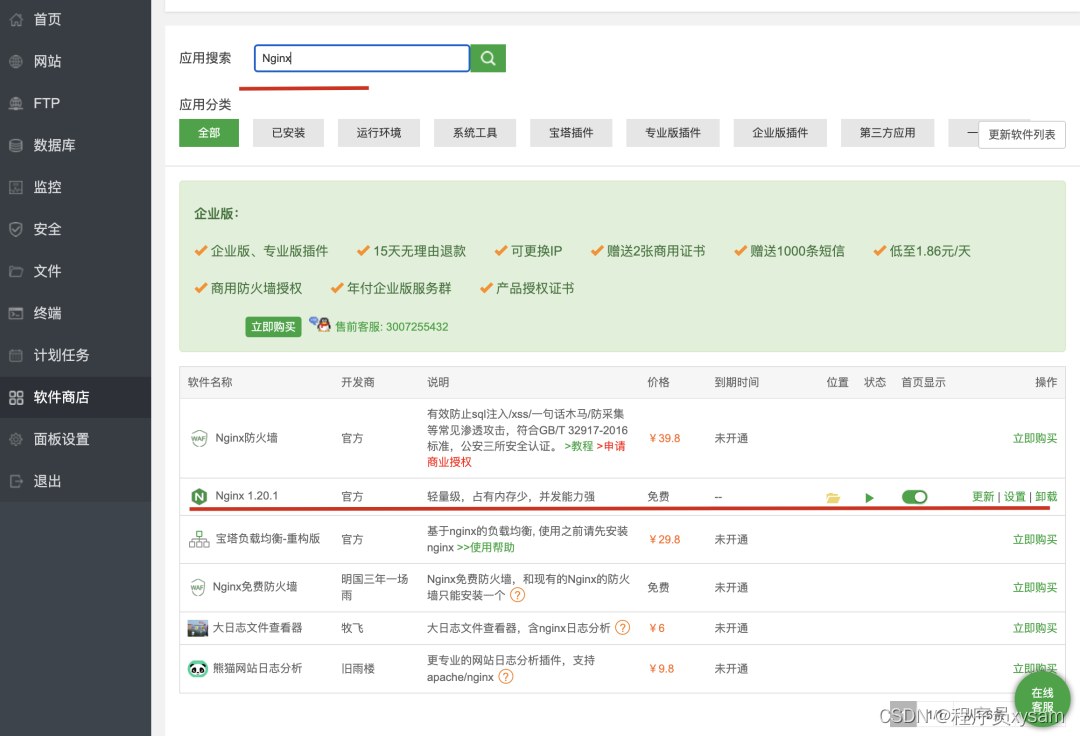1080x736 pixels.
Task: Select the 企业版插件 category tab
Action: pos(780,133)
